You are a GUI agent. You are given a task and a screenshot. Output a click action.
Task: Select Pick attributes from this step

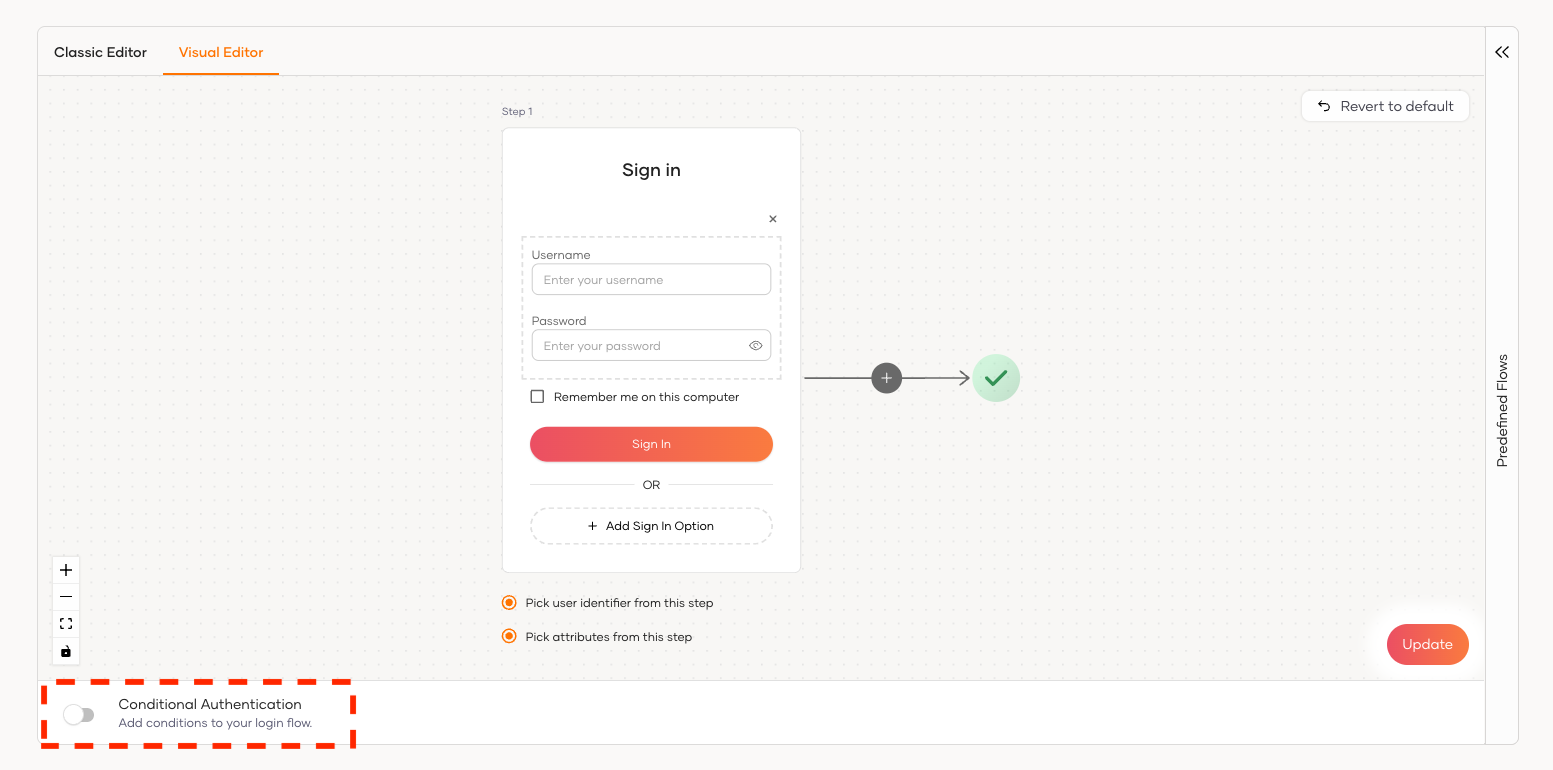(x=509, y=637)
